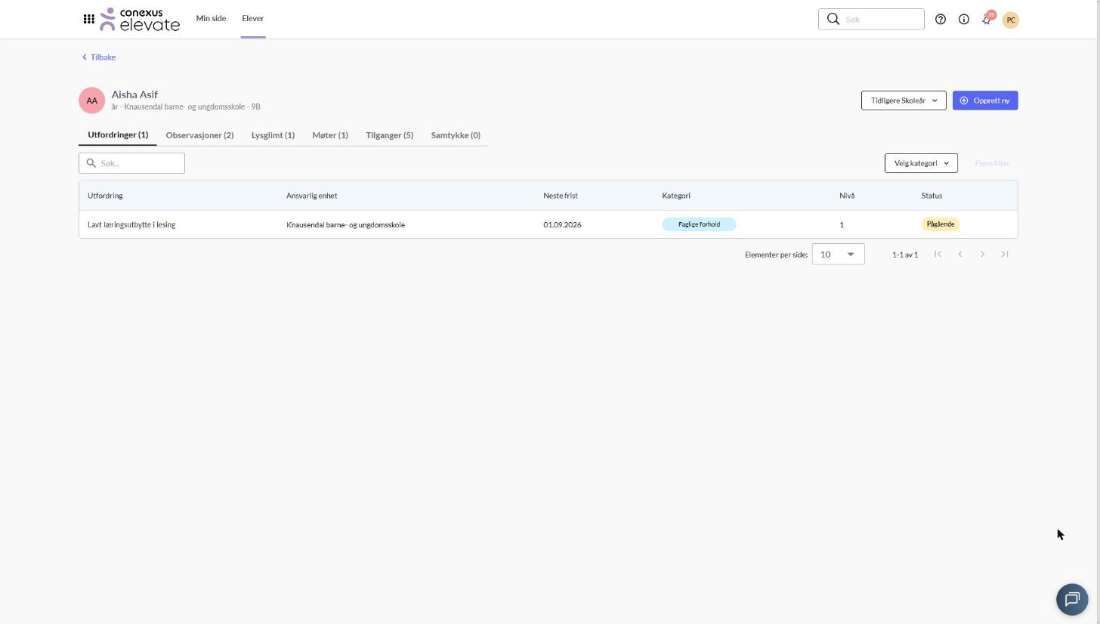Screen dimensions: 1100x624
Task: Switch to the Tilganger (5) tab
Action: (389, 135)
